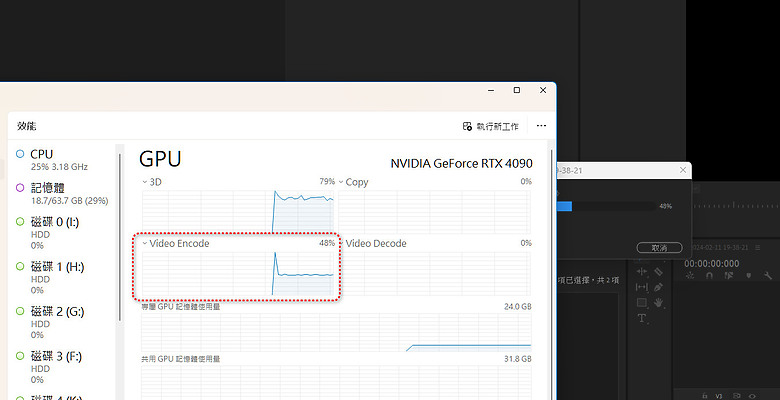Click the 48% Video Encode value

[x=327, y=243]
